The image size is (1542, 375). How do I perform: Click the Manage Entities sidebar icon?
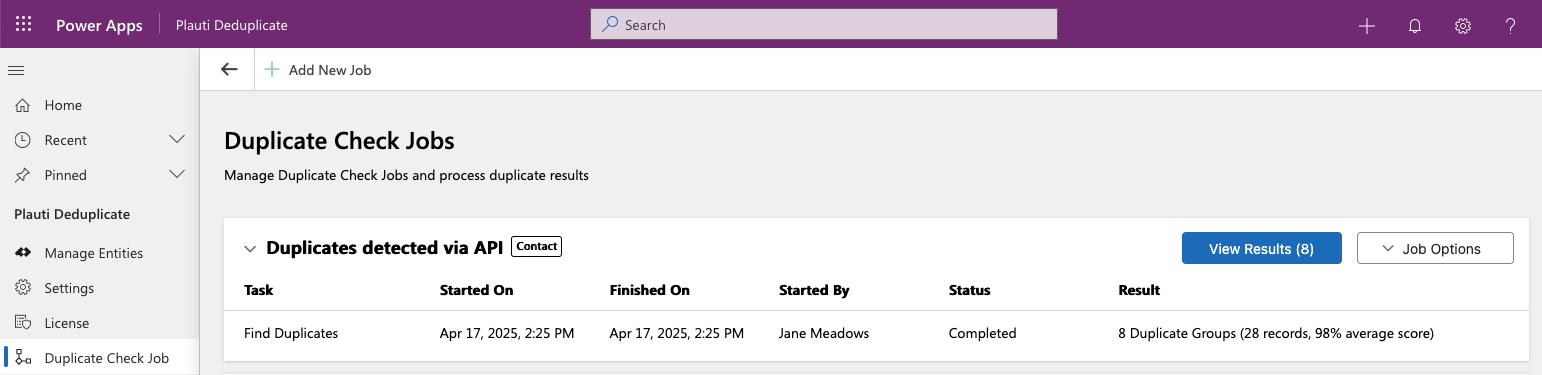click(23, 253)
